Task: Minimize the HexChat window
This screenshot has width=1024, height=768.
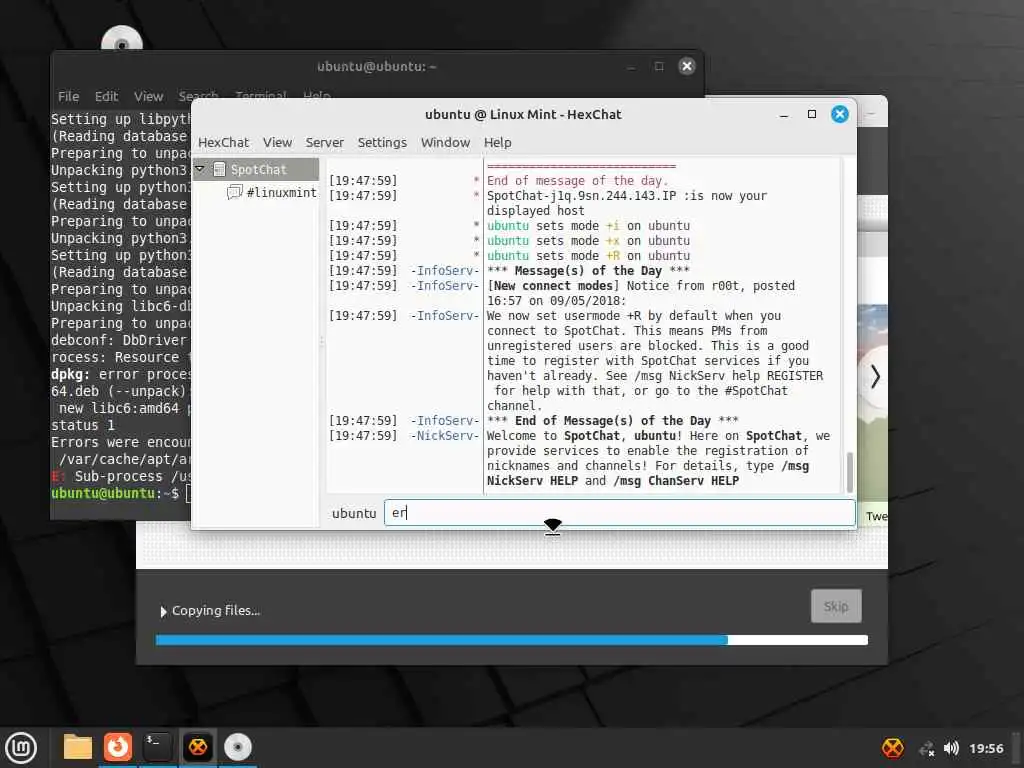Action: 784,115
